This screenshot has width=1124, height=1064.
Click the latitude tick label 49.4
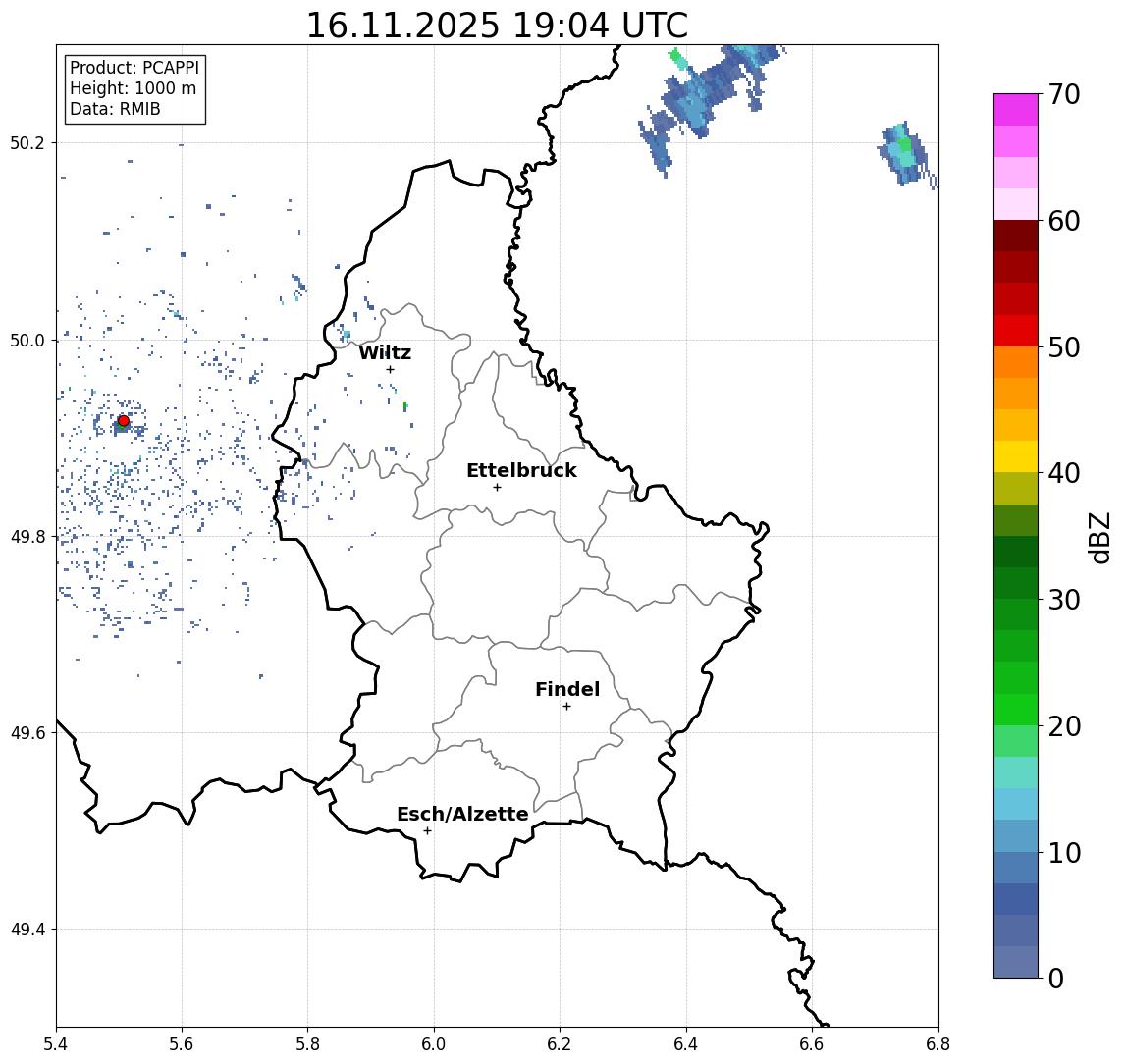tap(27, 930)
